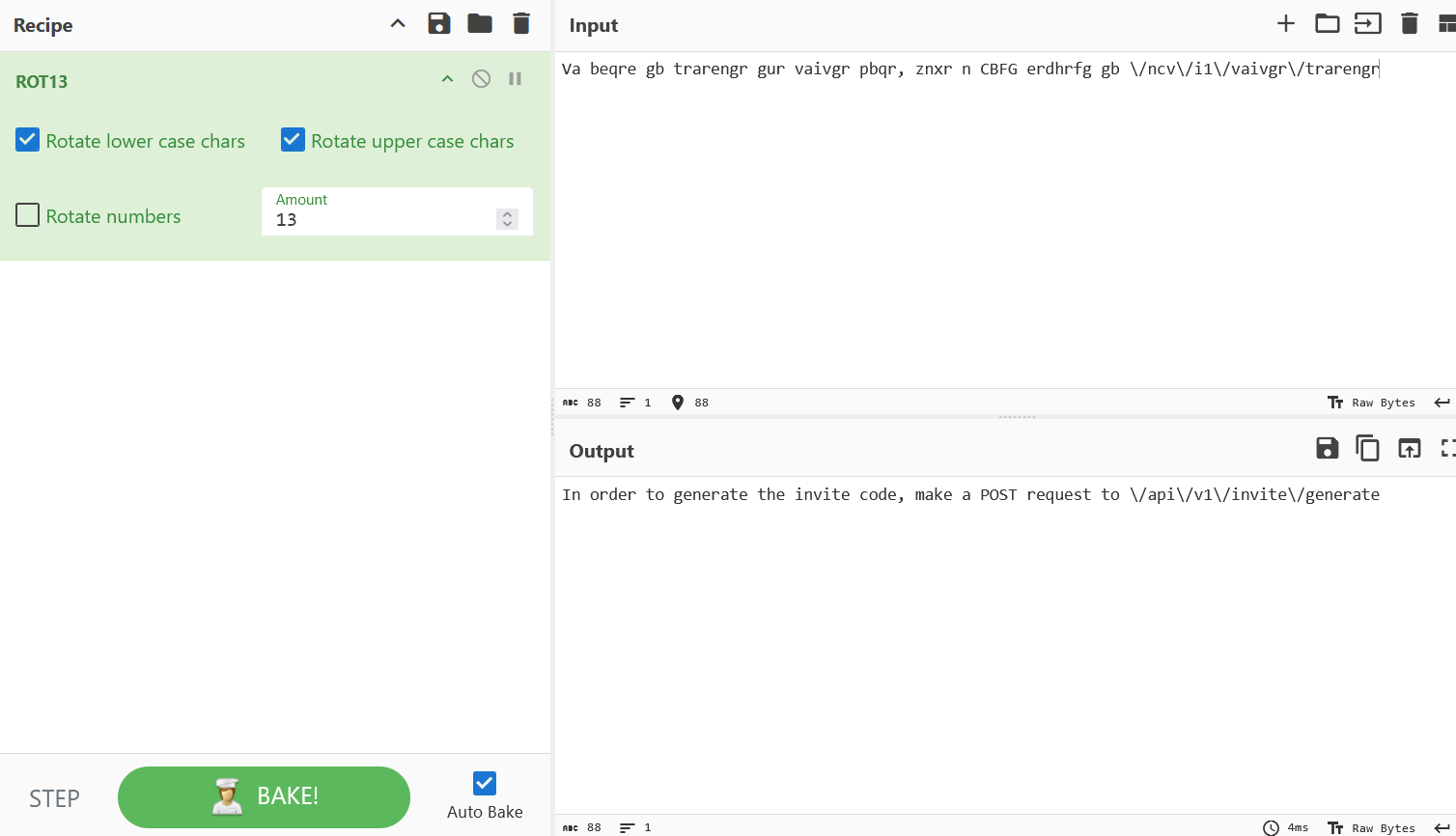Screen dimensions: 1456x836
Task: Replace input with output
Action: pos(1410,448)
